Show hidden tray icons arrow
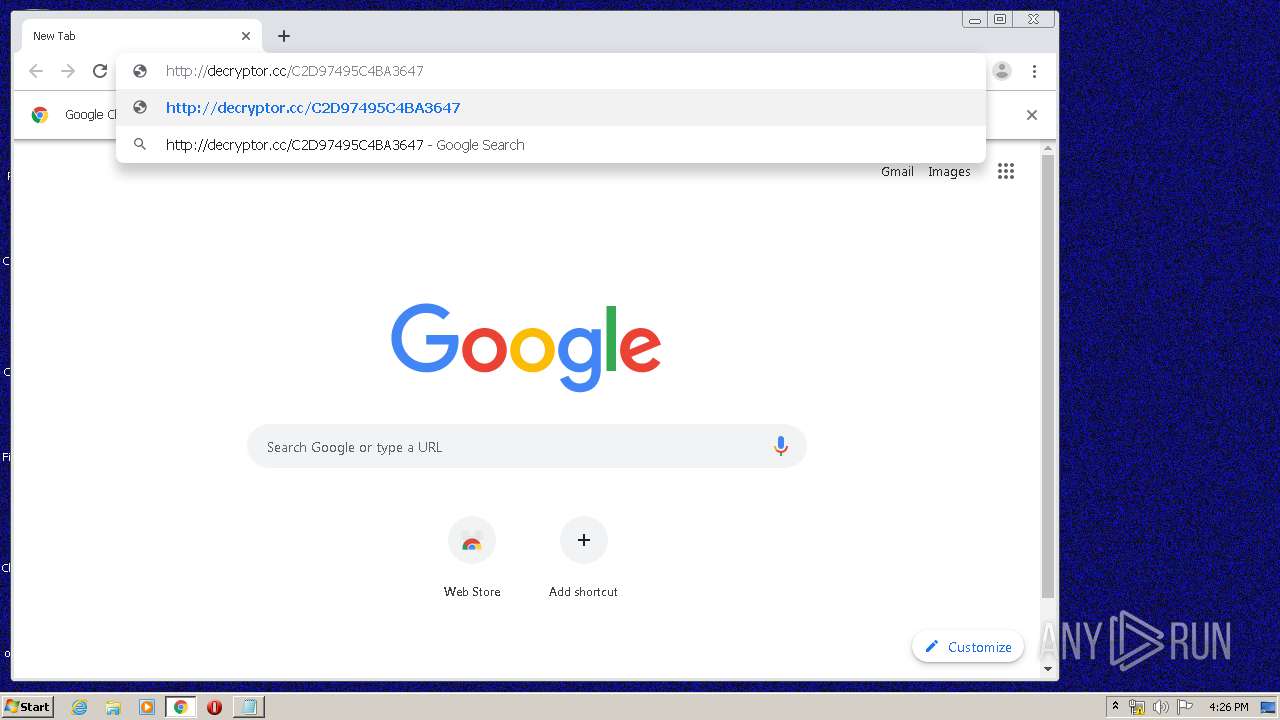The height and width of the screenshot is (720, 1280). tap(1115, 707)
